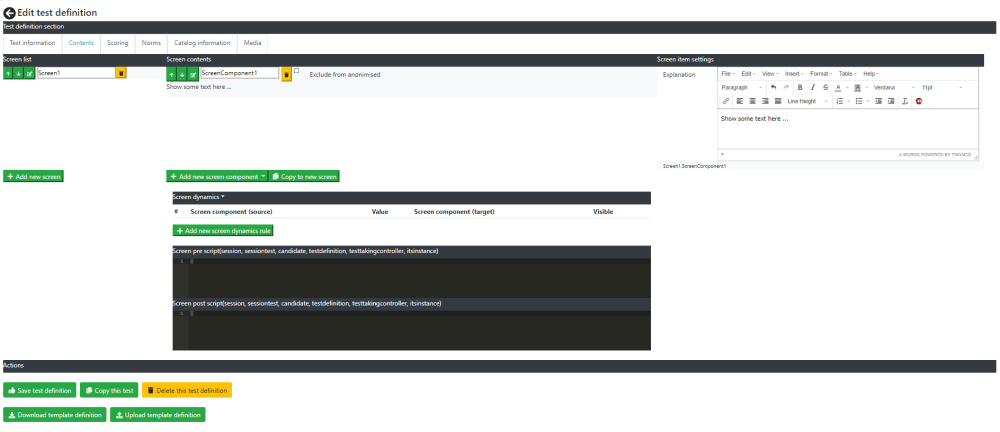Click the ScreenComponent1 name input field

(240, 73)
